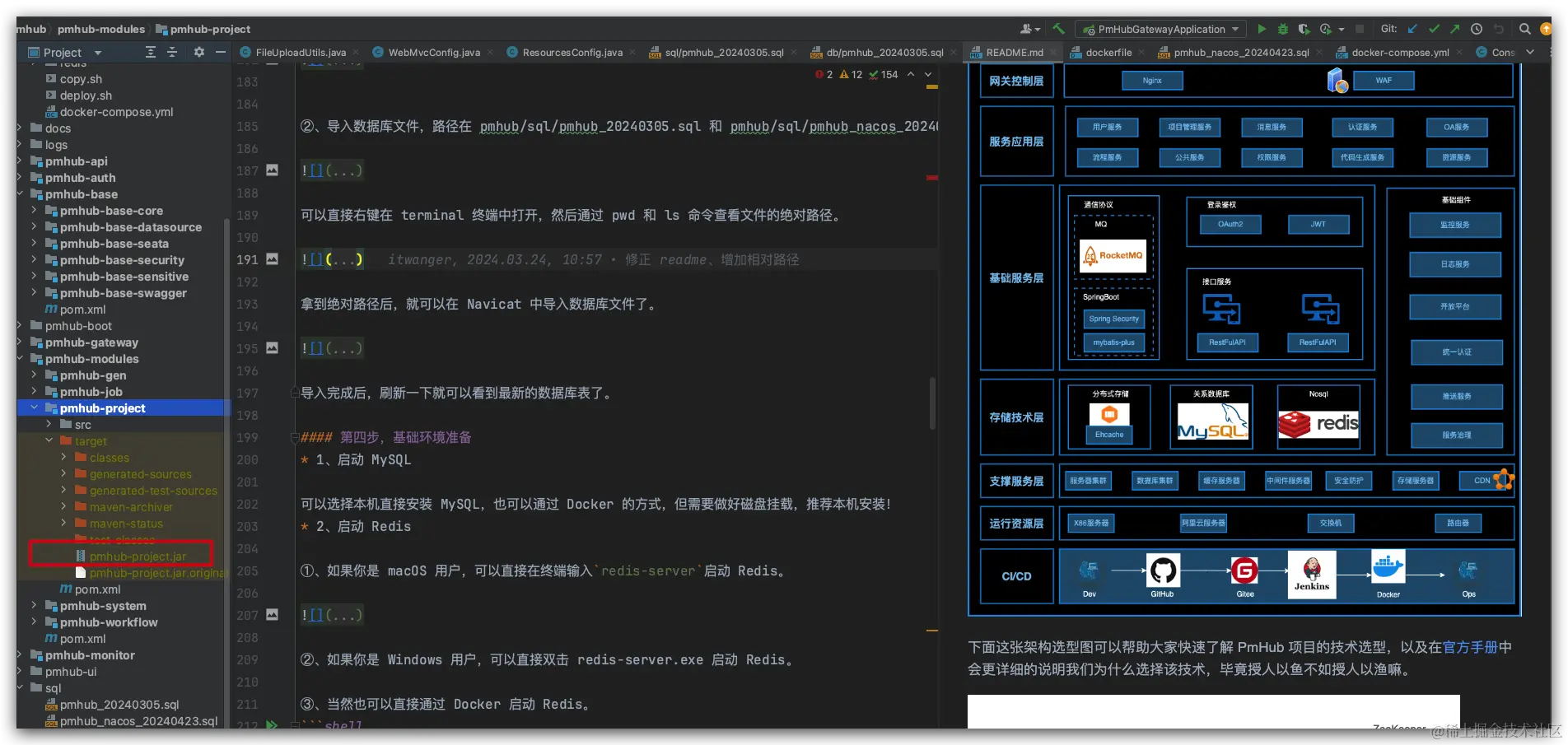Collapse all in Project panel
The width and height of the screenshot is (1568, 745).
click(x=172, y=52)
